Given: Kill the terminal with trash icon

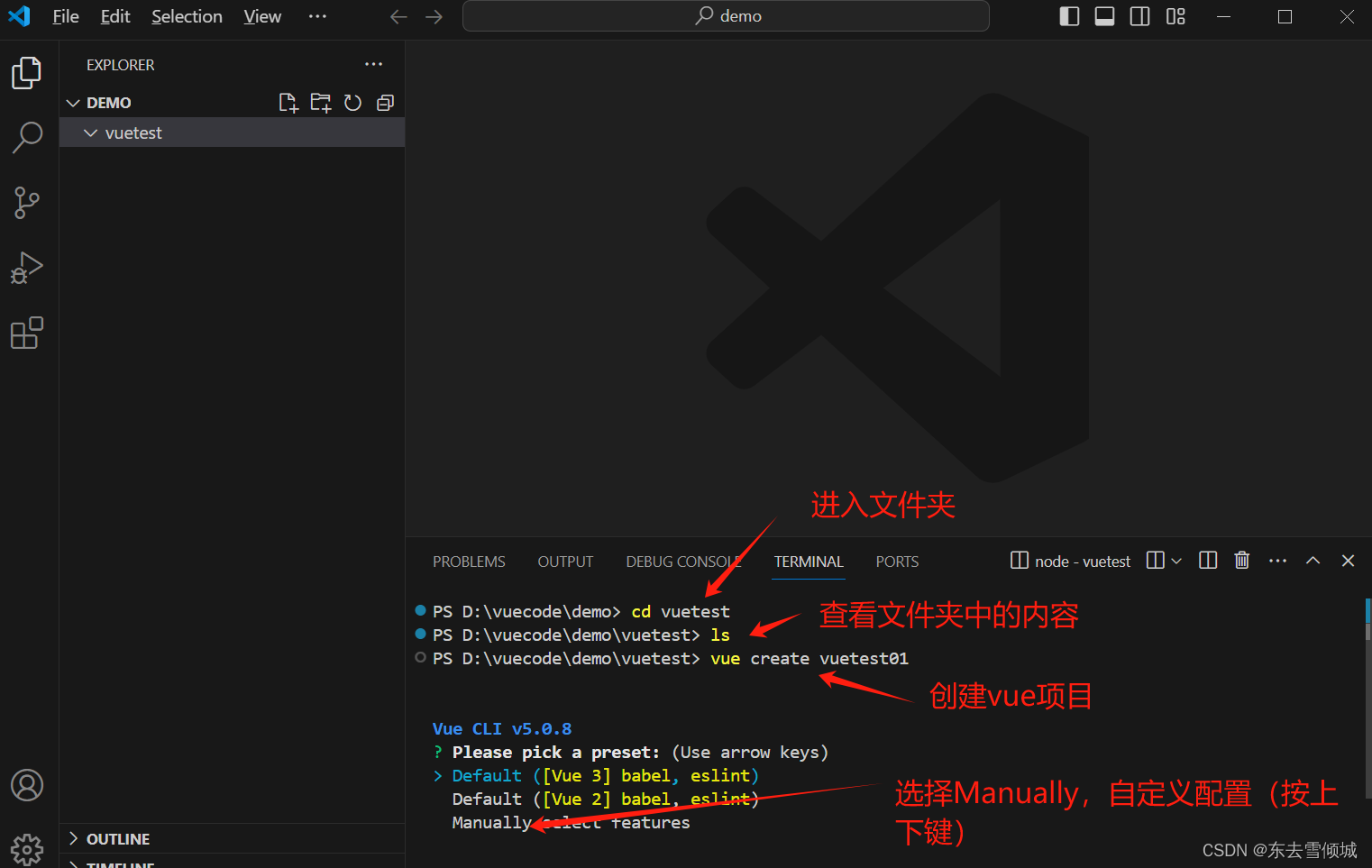Looking at the screenshot, I should click(x=1241, y=561).
